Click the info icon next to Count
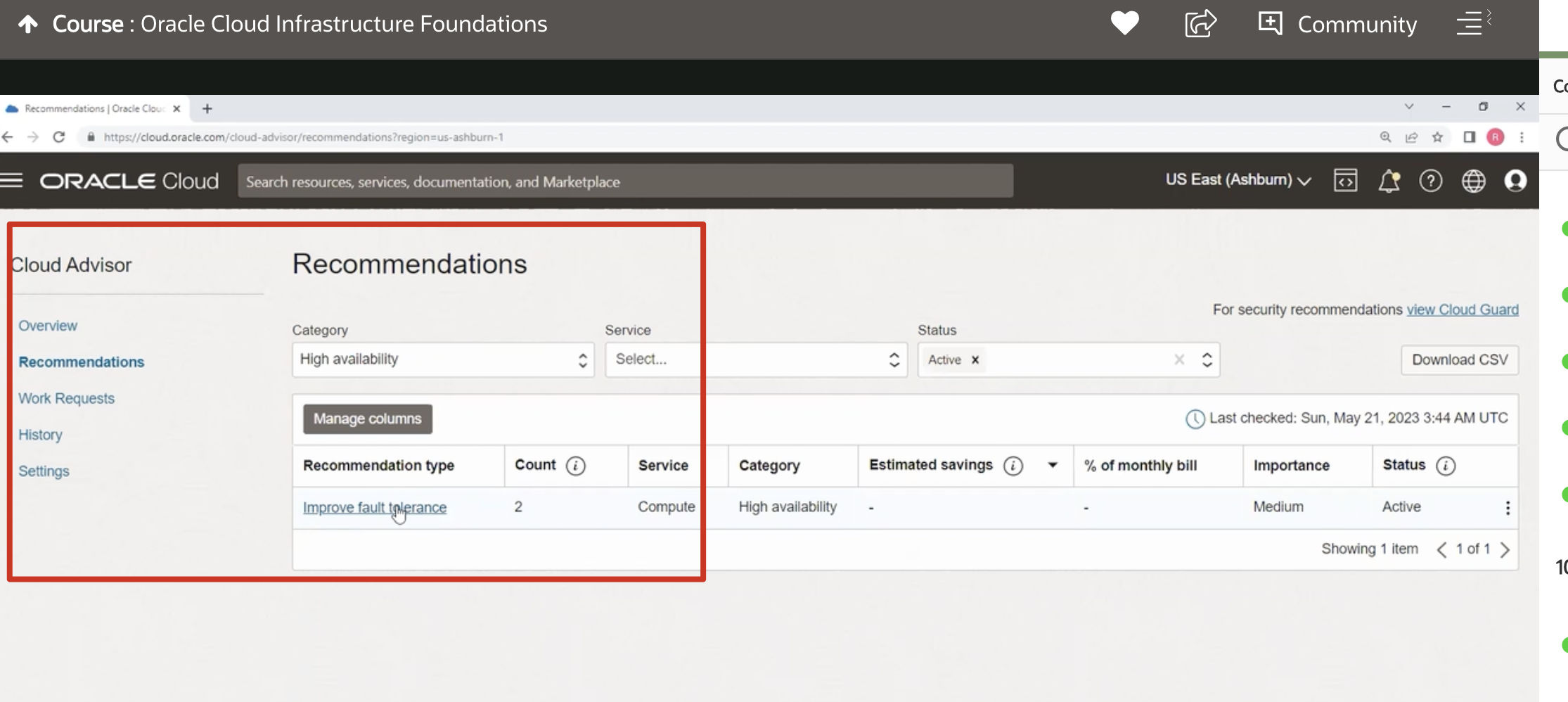Image resolution: width=1568 pixels, height=702 pixels. click(x=575, y=466)
